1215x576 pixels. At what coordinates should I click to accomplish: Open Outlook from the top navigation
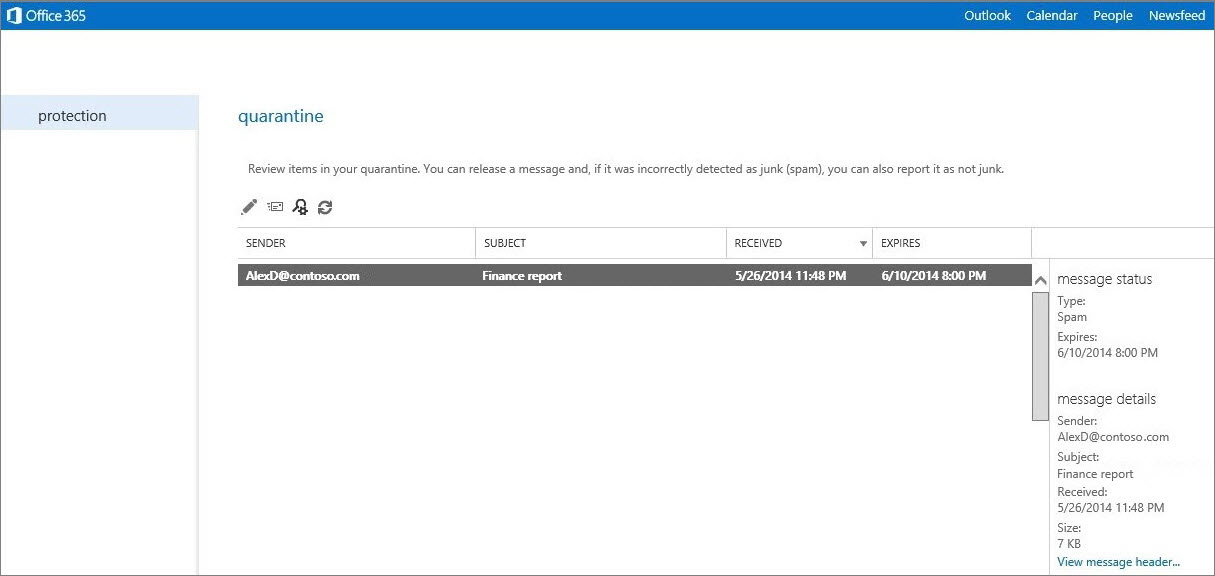(x=987, y=15)
